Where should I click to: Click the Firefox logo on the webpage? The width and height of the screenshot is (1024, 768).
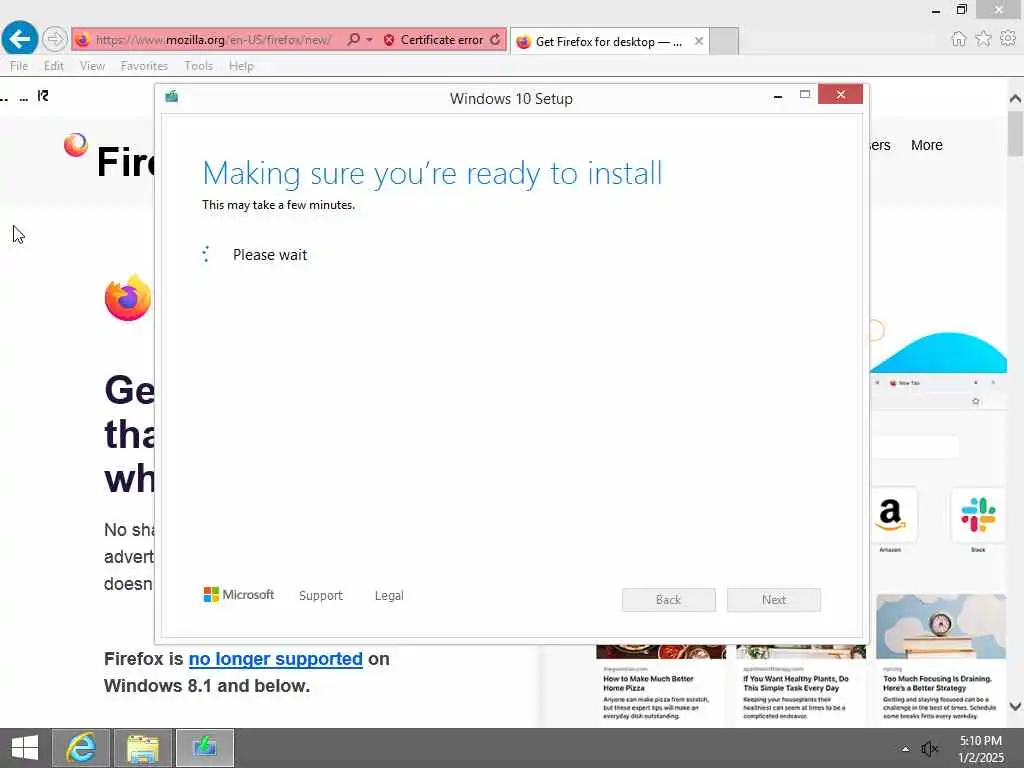click(x=76, y=145)
